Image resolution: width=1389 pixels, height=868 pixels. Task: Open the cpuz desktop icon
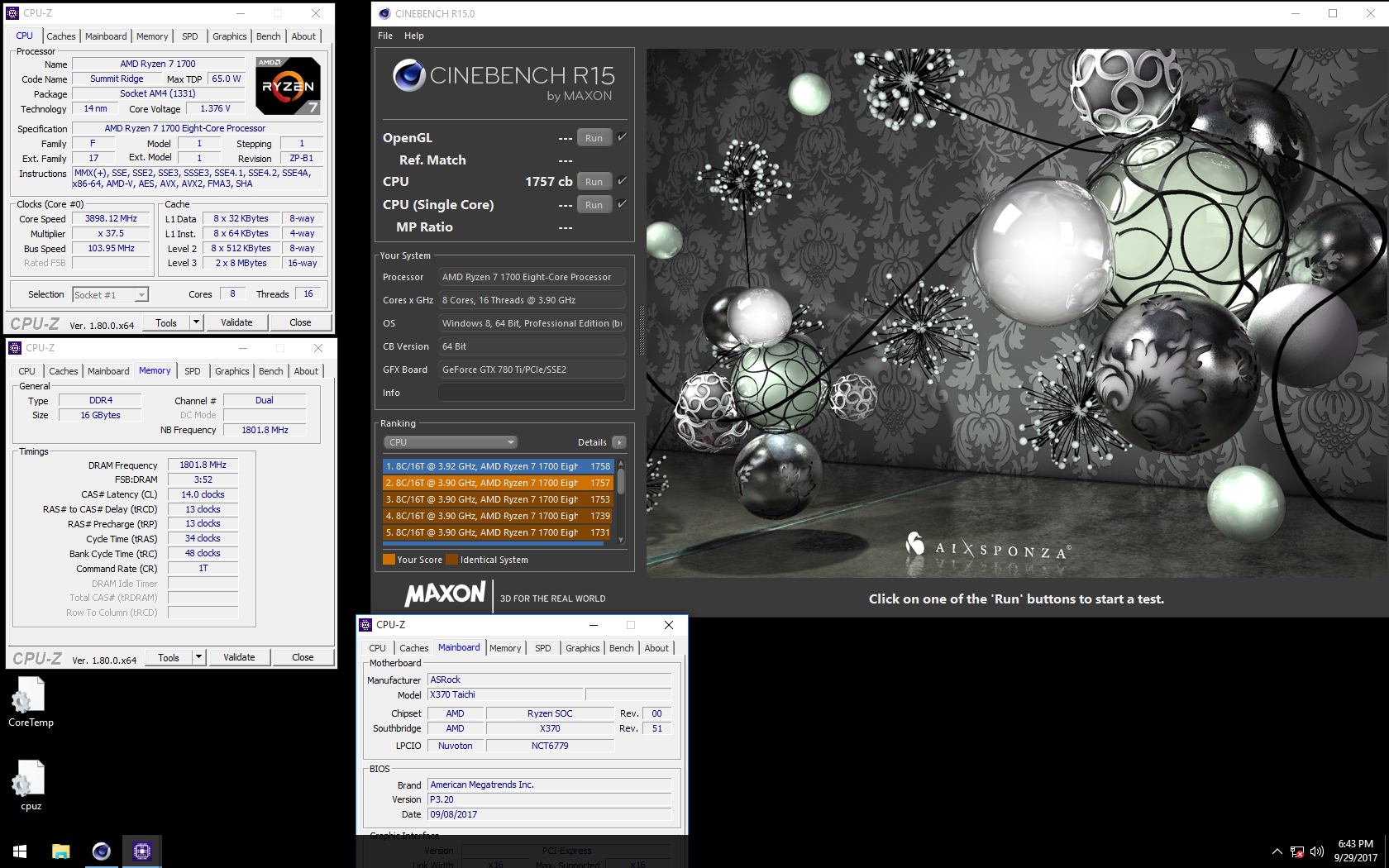point(31,785)
